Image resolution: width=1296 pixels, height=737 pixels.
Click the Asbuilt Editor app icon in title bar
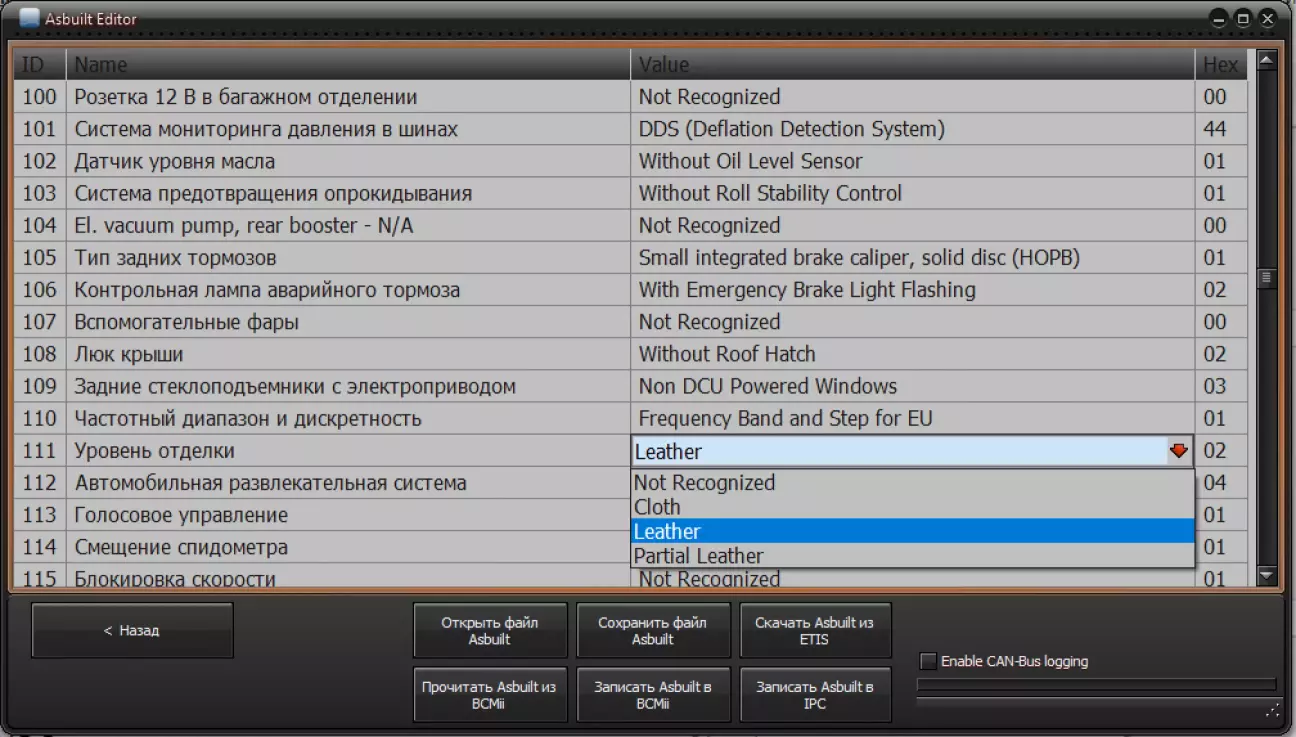tap(29, 18)
